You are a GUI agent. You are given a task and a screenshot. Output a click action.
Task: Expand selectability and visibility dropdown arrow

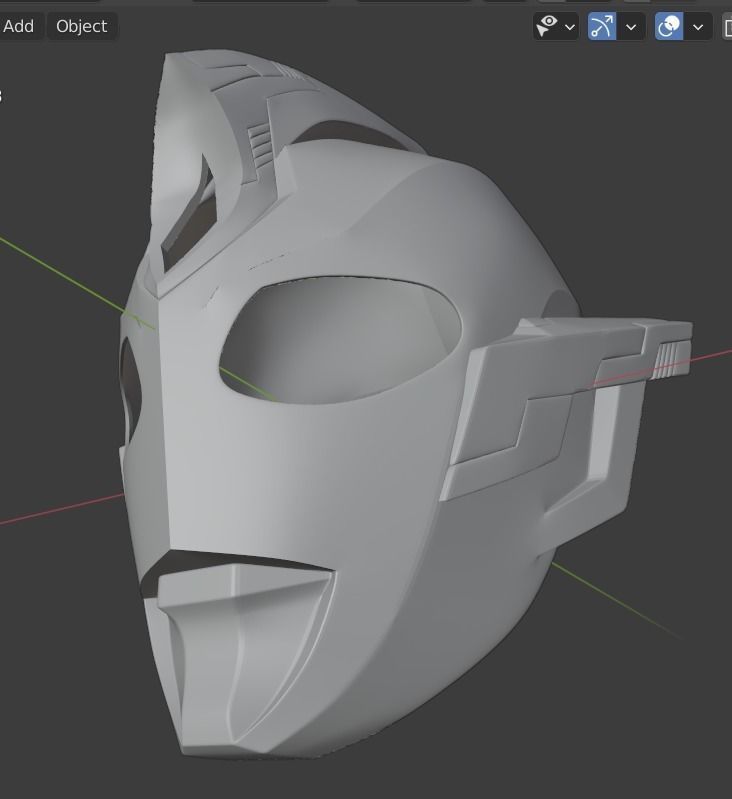pyautogui.click(x=570, y=26)
